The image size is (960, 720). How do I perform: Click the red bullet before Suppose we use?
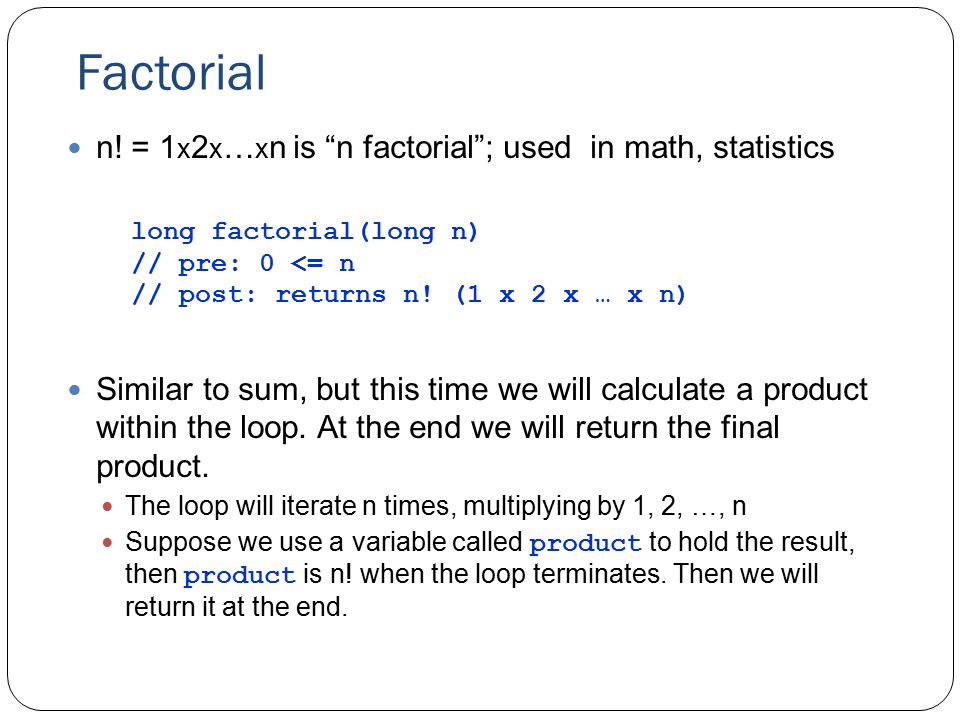coord(108,542)
